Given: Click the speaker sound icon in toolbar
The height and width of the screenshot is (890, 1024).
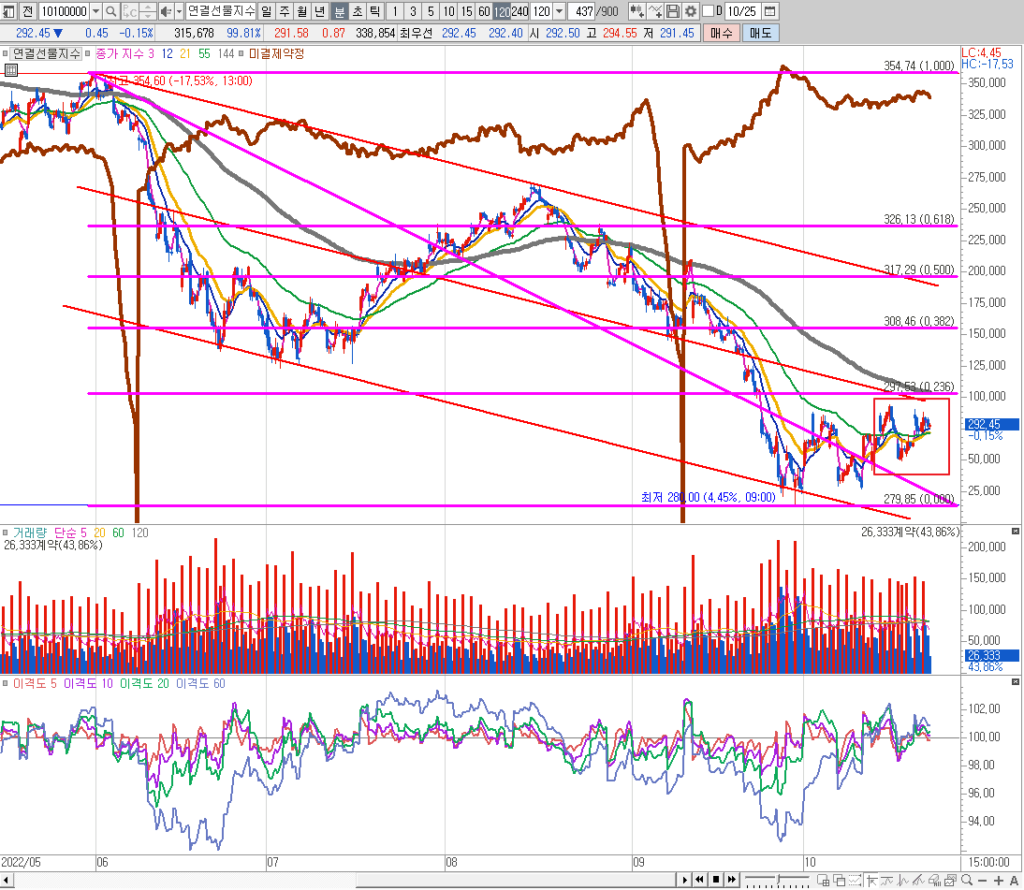Looking at the screenshot, I should point(166,11).
